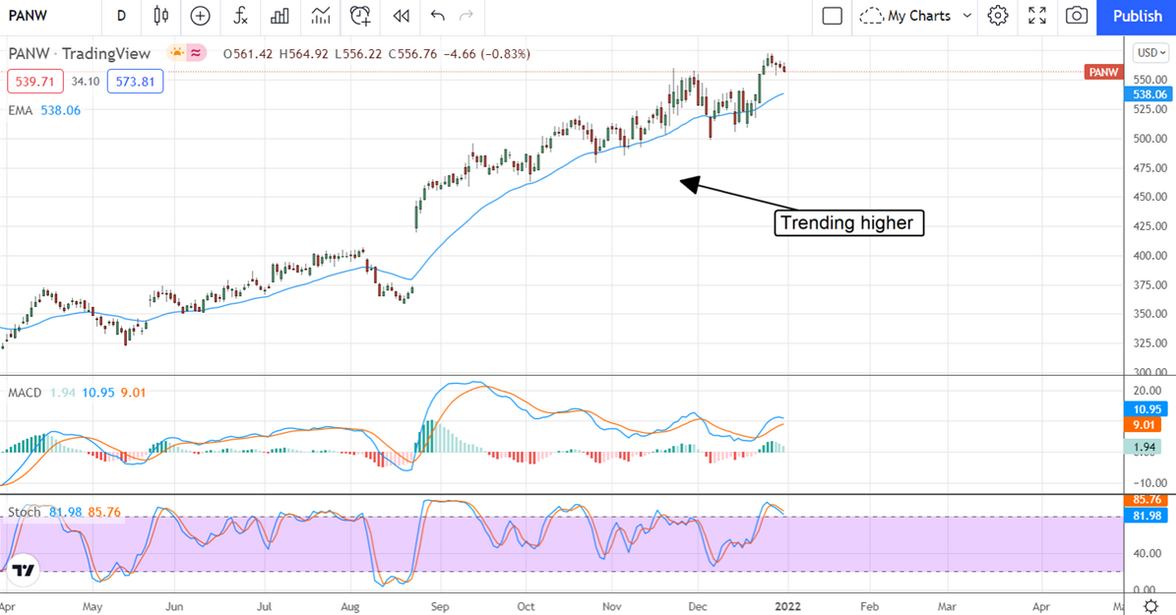Click the 10.95 MACD axis label

(1147, 410)
